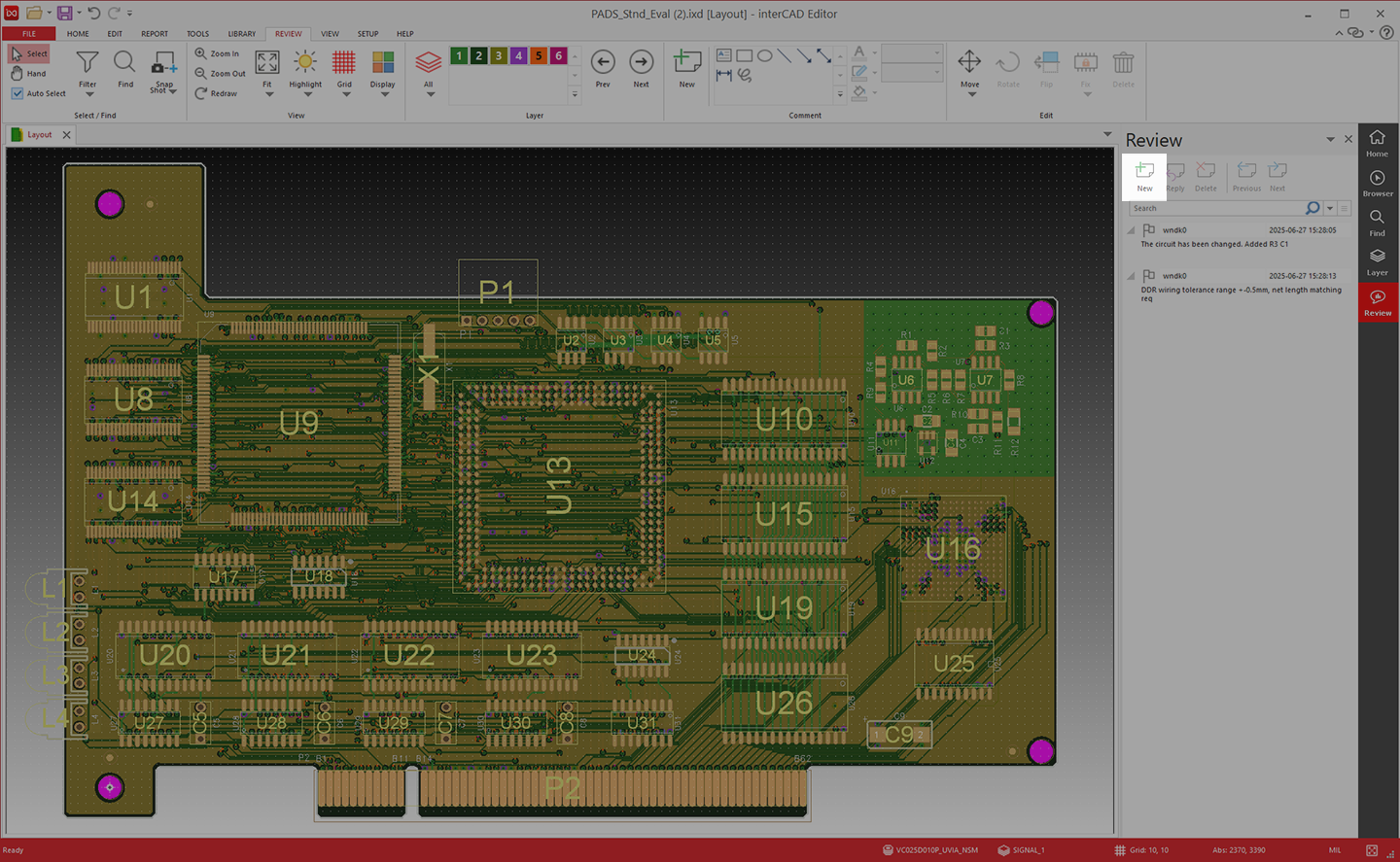Screen dimensions: 1400x862
Task: Click the Save icon in title bar
Action: click(64, 13)
